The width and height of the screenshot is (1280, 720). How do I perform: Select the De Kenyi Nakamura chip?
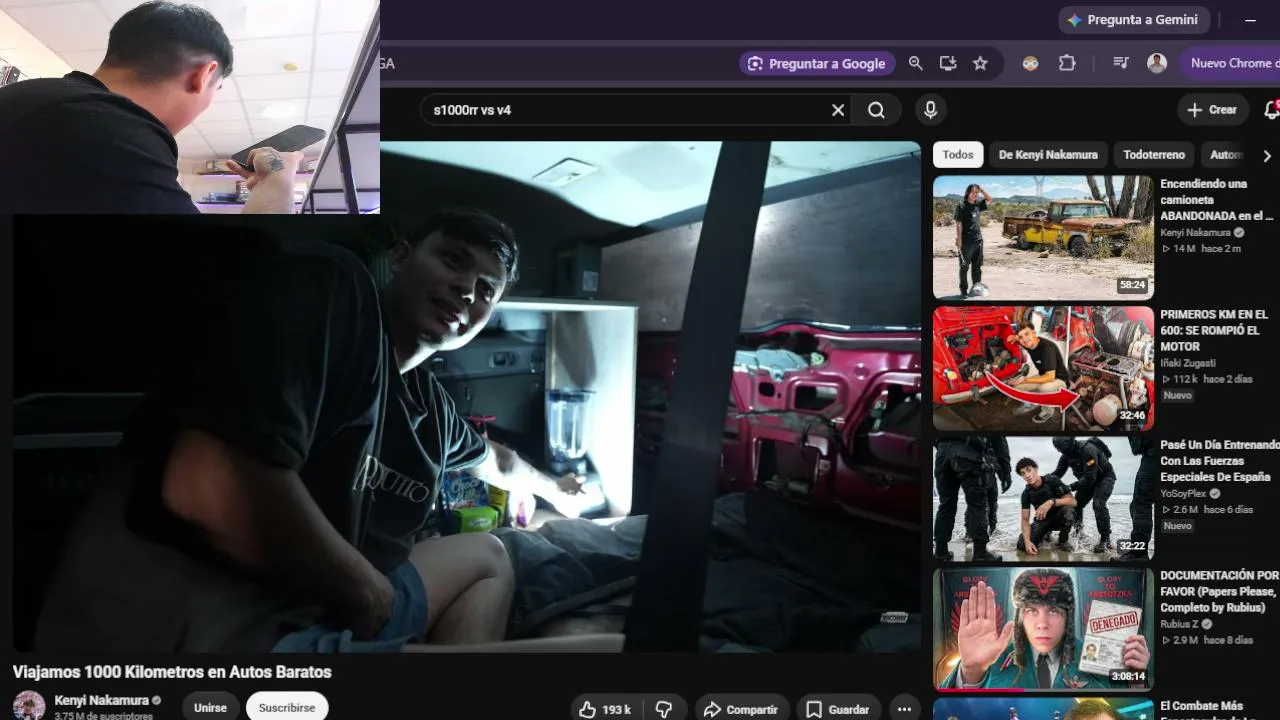pos(1048,155)
